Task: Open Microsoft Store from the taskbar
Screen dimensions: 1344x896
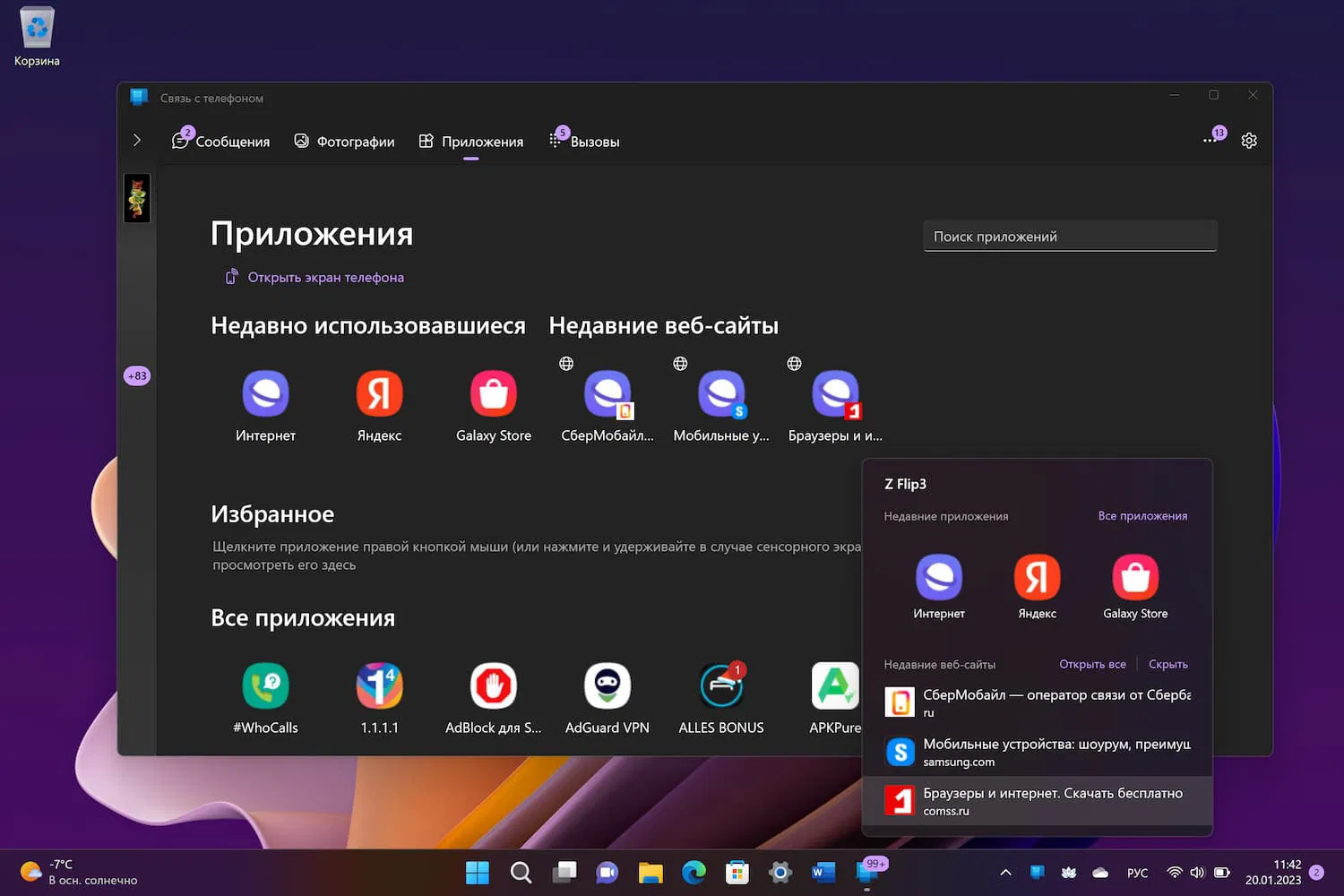Action: (737, 872)
